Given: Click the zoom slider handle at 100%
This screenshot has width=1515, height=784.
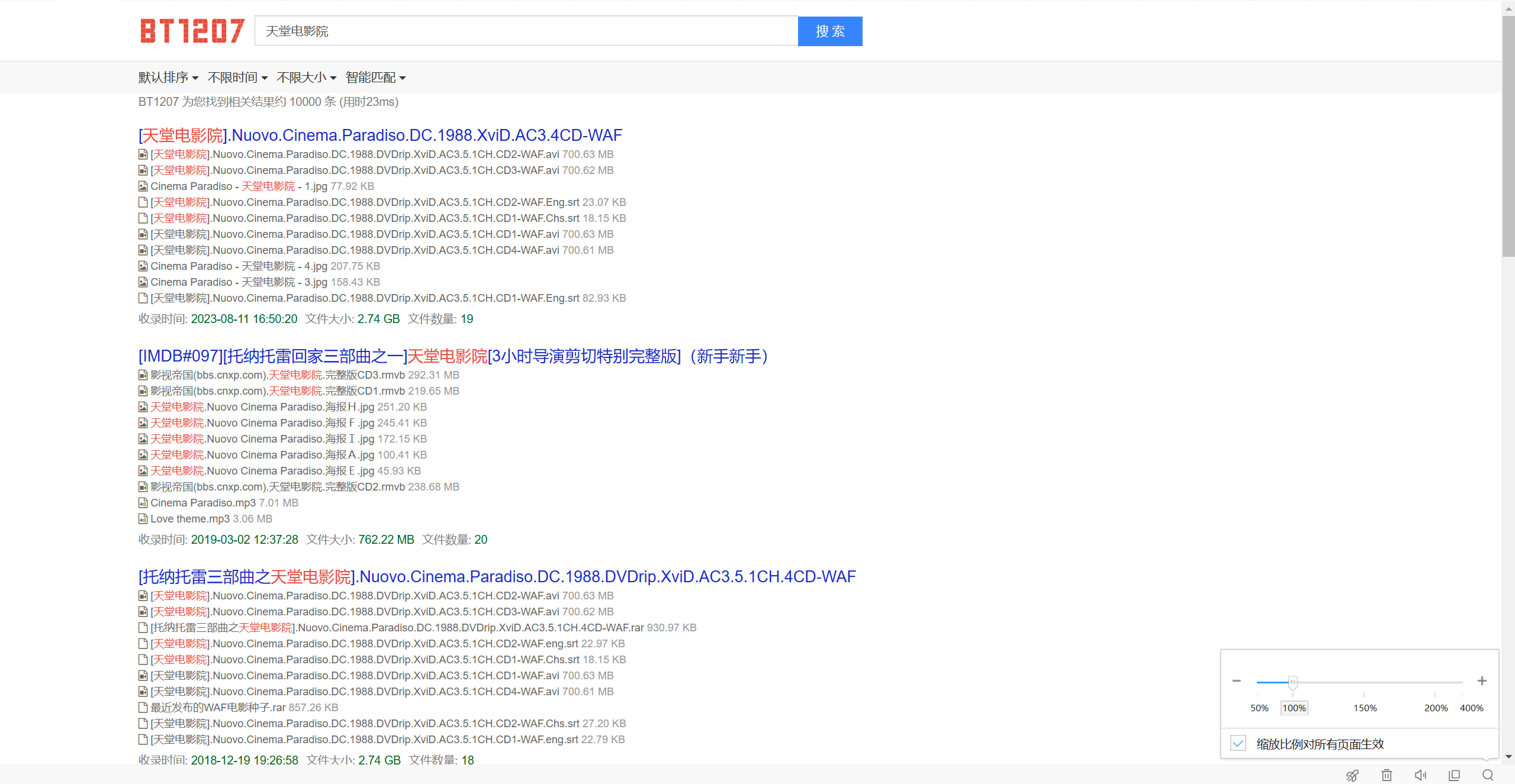Looking at the screenshot, I should (x=1292, y=682).
